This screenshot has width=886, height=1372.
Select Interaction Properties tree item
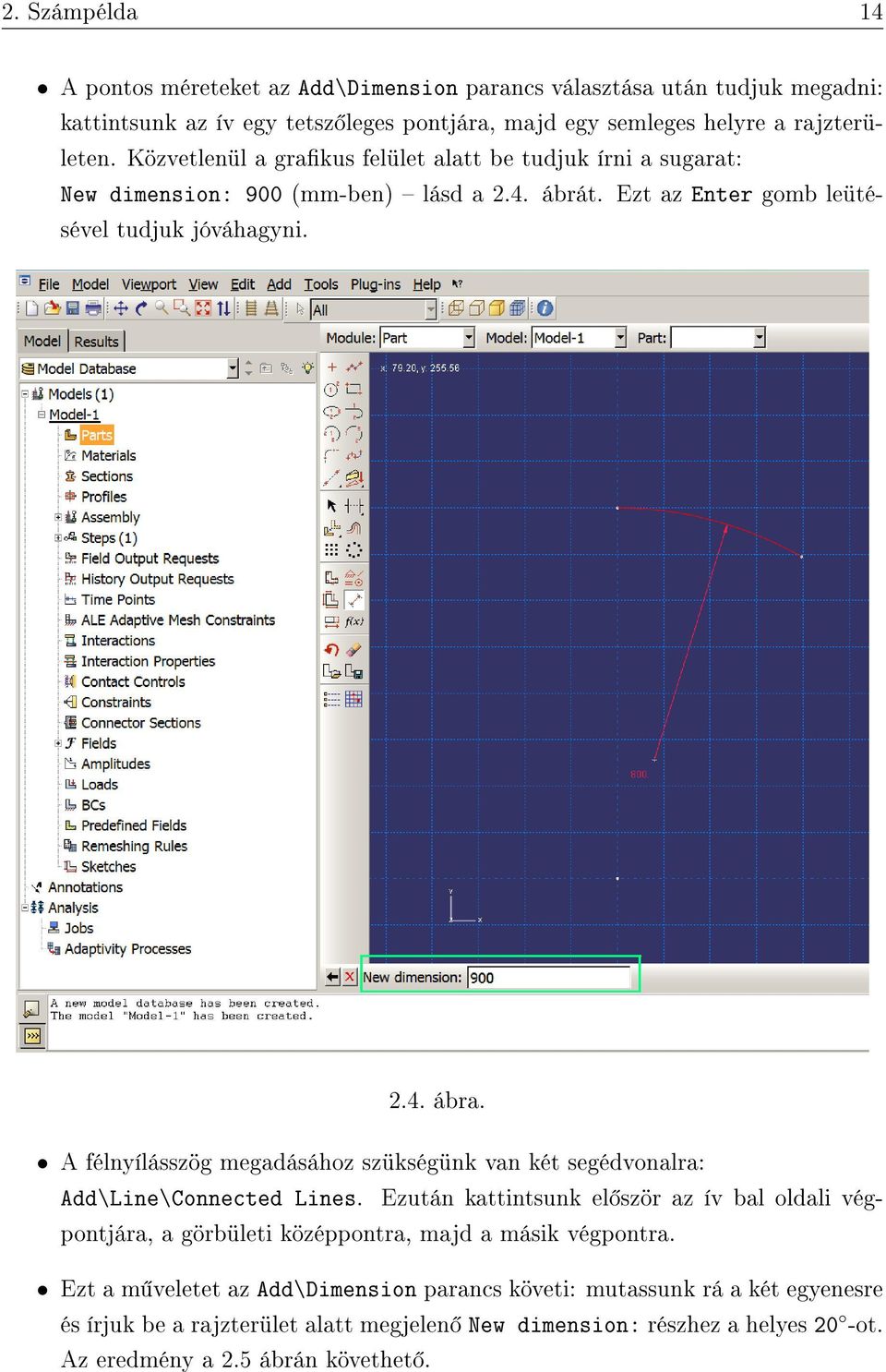(148, 661)
